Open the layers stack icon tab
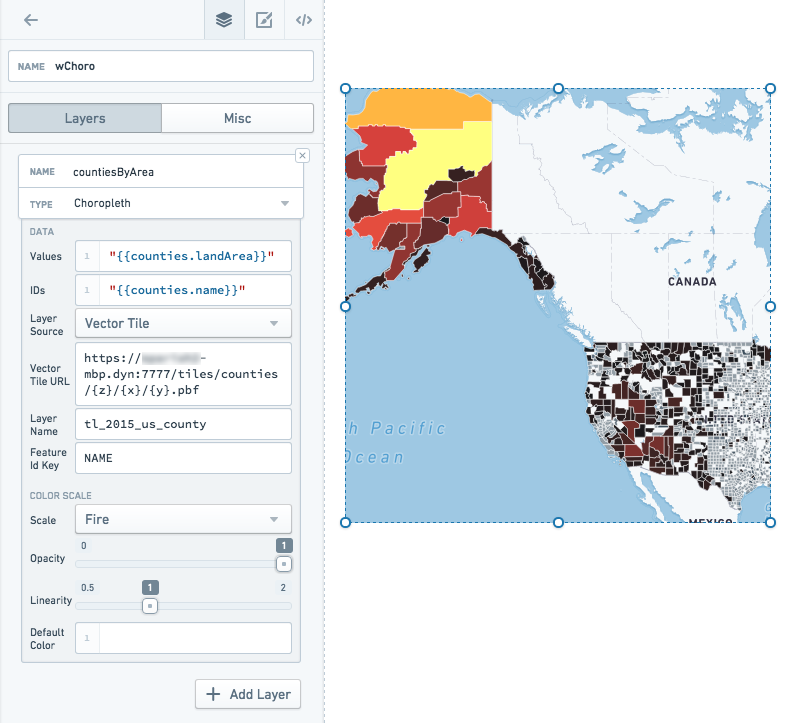Image resolution: width=789 pixels, height=723 pixels. click(x=224, y=20)
